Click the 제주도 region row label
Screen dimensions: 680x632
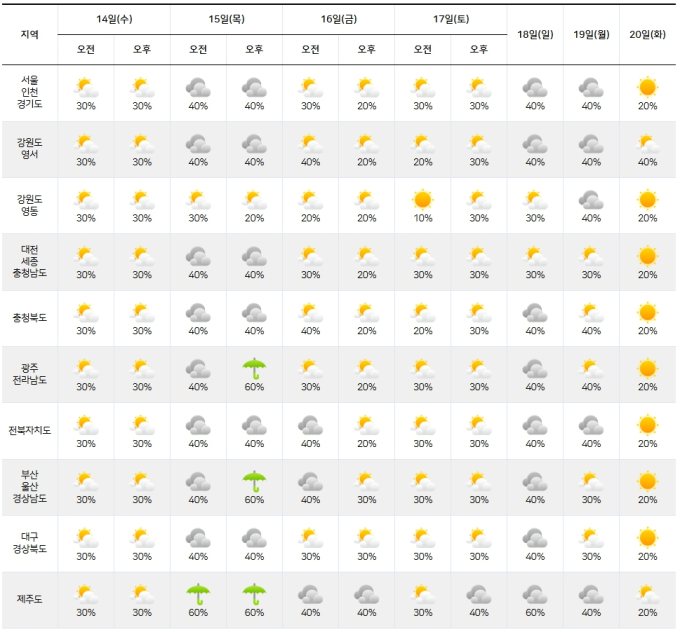[x=29, y=599]
